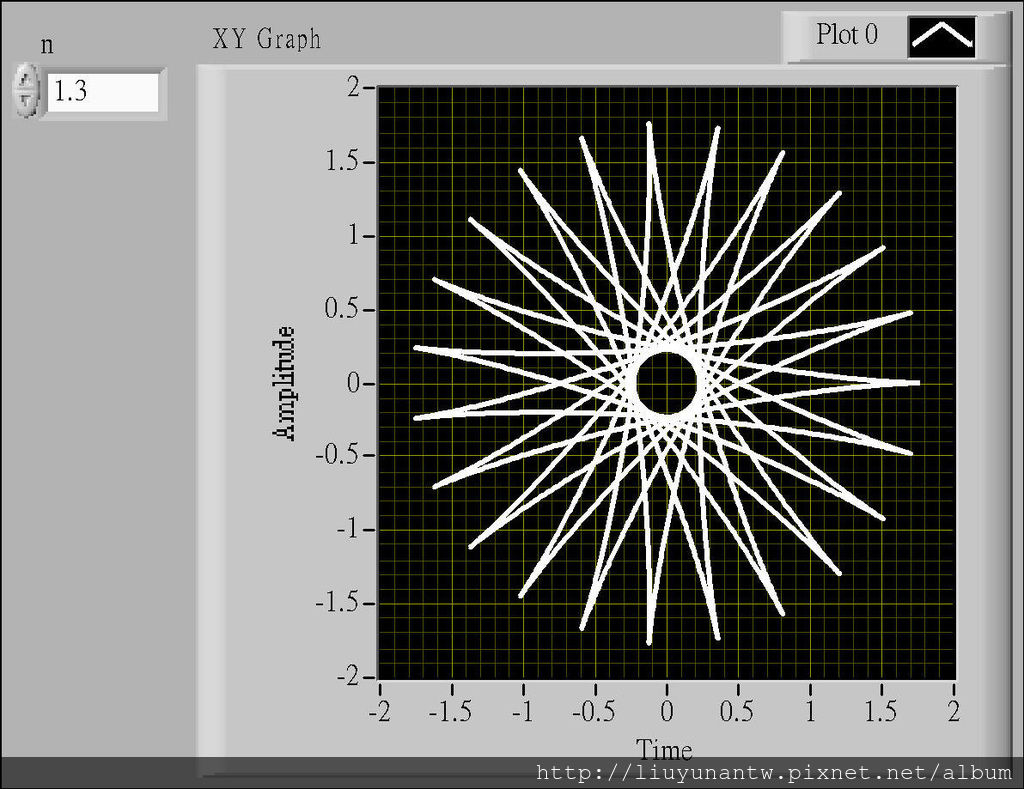The height and width of the screenshot is (789, 1024).
Task: Click the Time x-axis label
Action: pyautogui.click(x=664, y=749)
